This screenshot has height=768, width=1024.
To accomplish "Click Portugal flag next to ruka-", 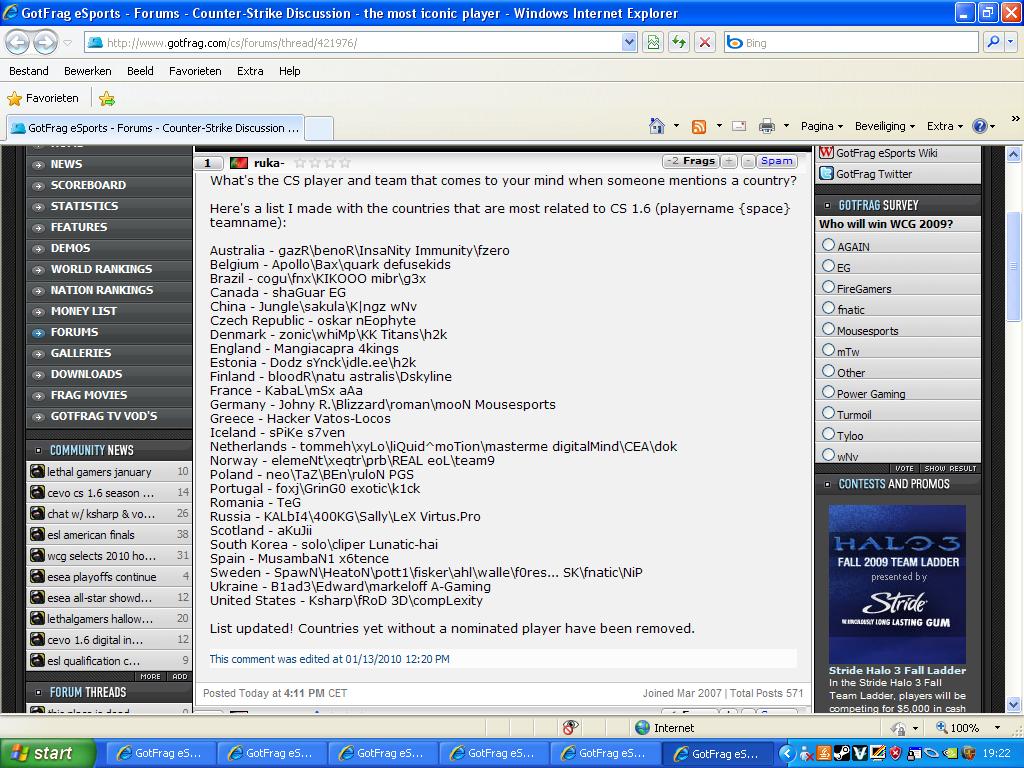I will click(238, 163).
